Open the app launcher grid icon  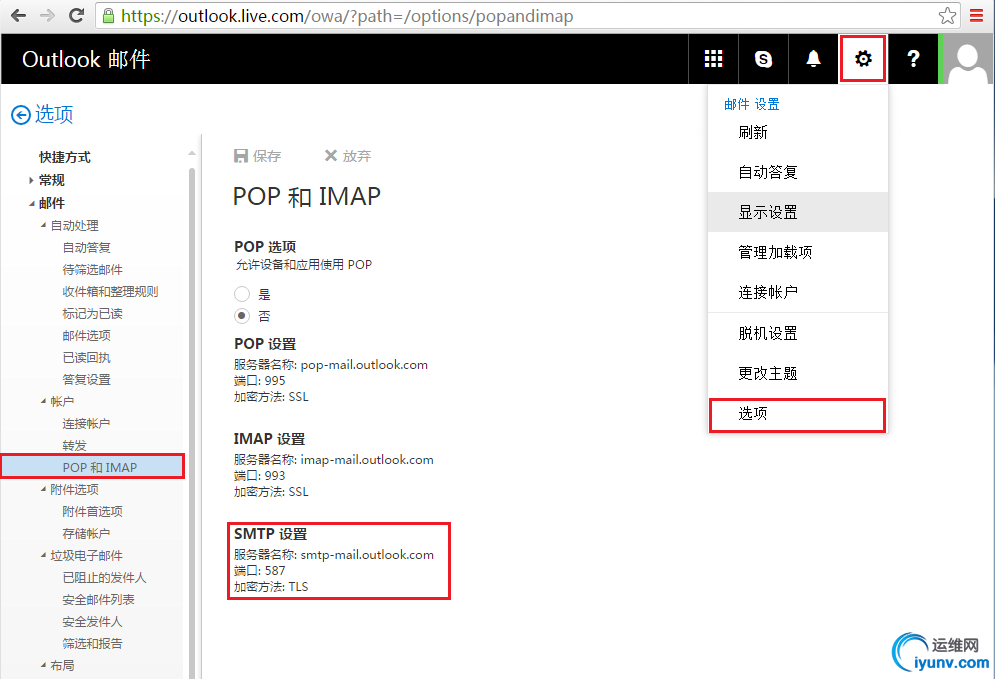tap(713, 59)
